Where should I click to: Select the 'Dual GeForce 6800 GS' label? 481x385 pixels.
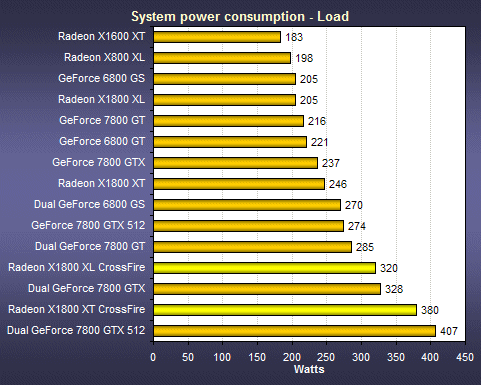pos(90,204)
